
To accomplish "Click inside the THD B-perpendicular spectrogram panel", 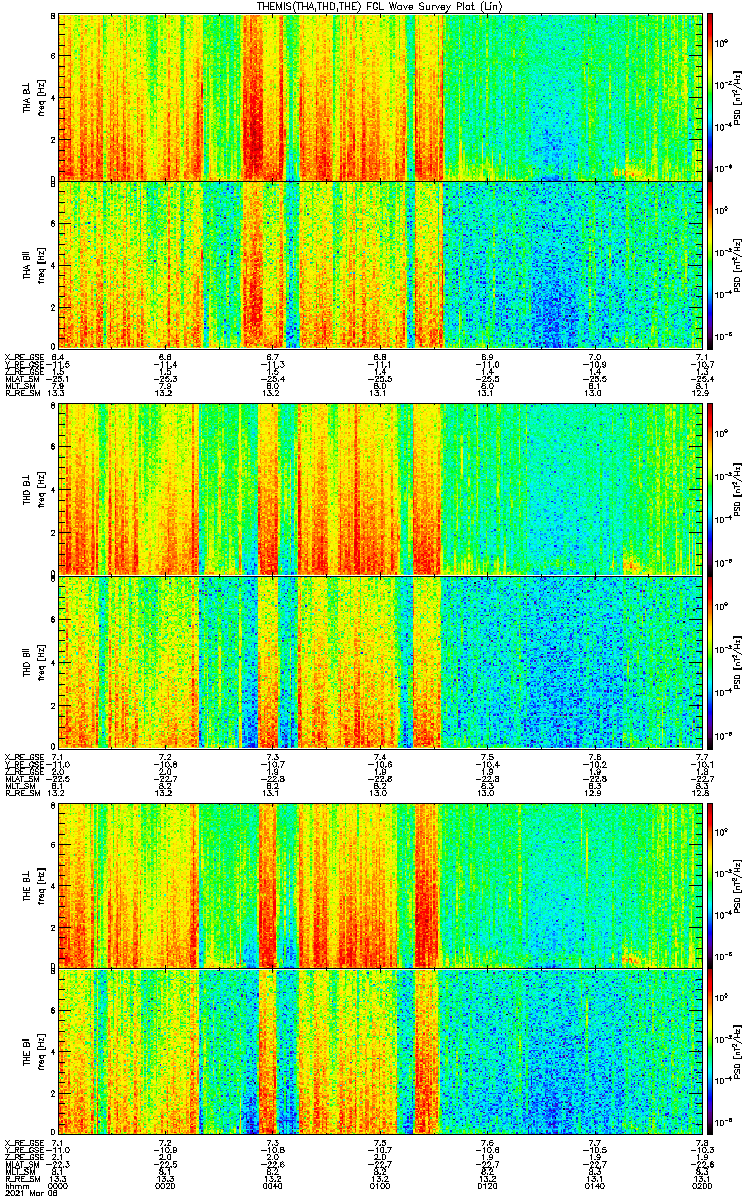I will (x=379, y=489).
